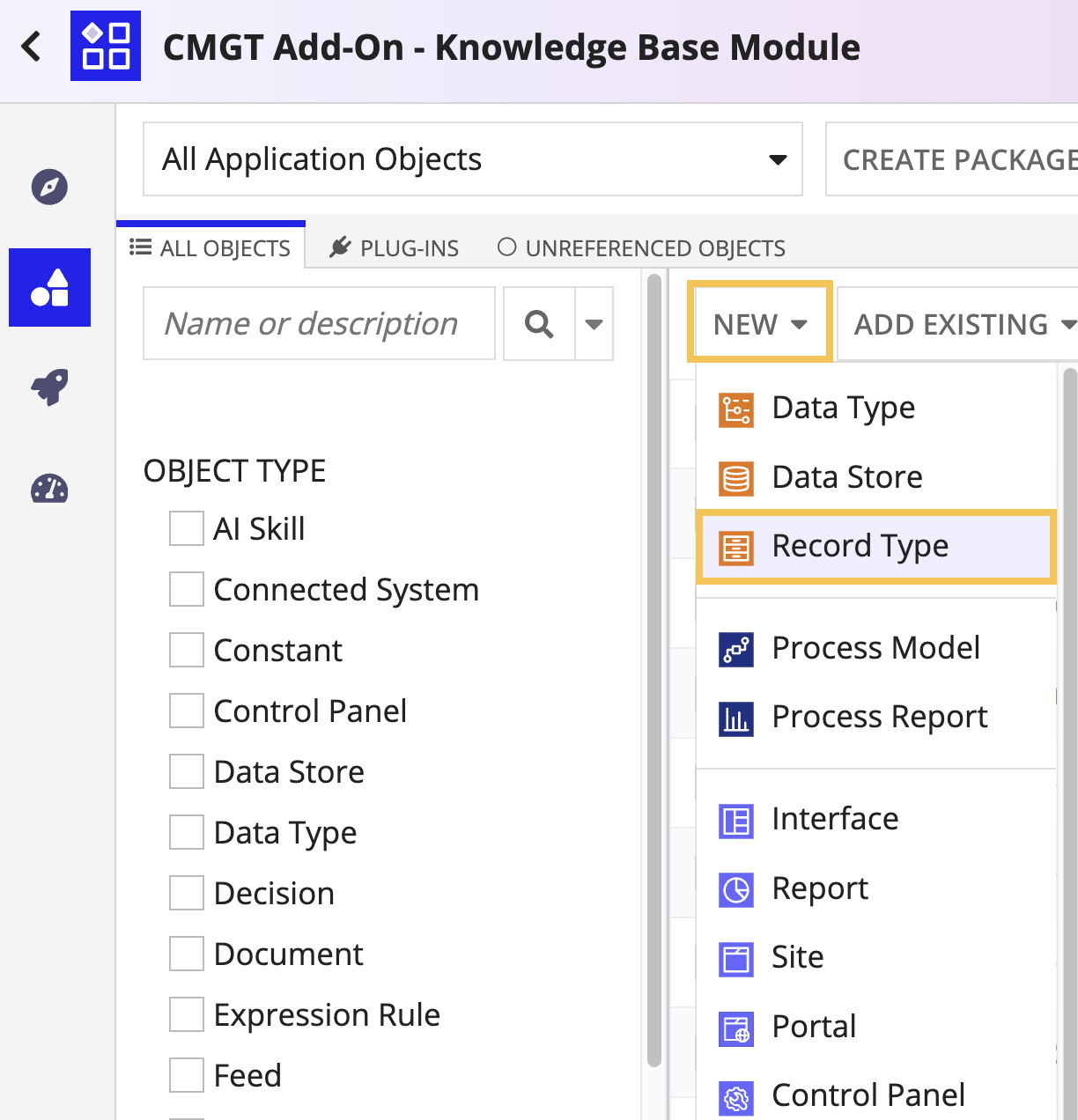This screenshot has height=1120, width=1078.
Task: Check the Document object type
Action: coord(187,954)
